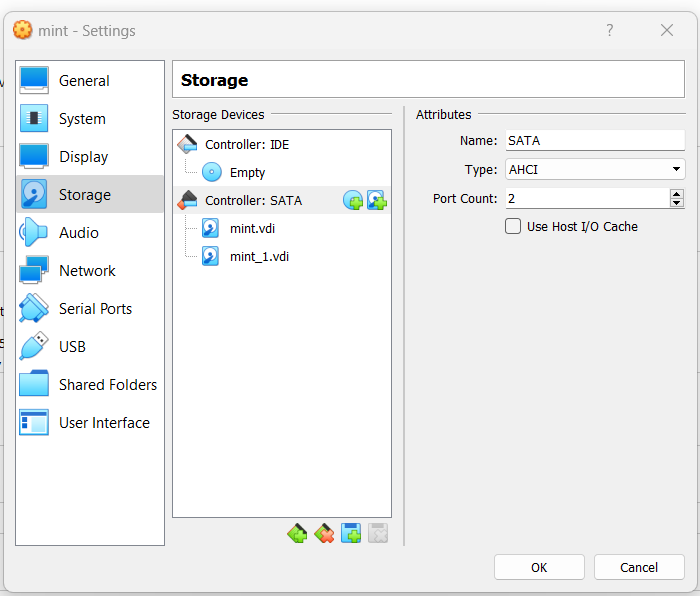
Task: Enable Use Host I/O Cache checkbox
Action: click(x=513, y=226)
